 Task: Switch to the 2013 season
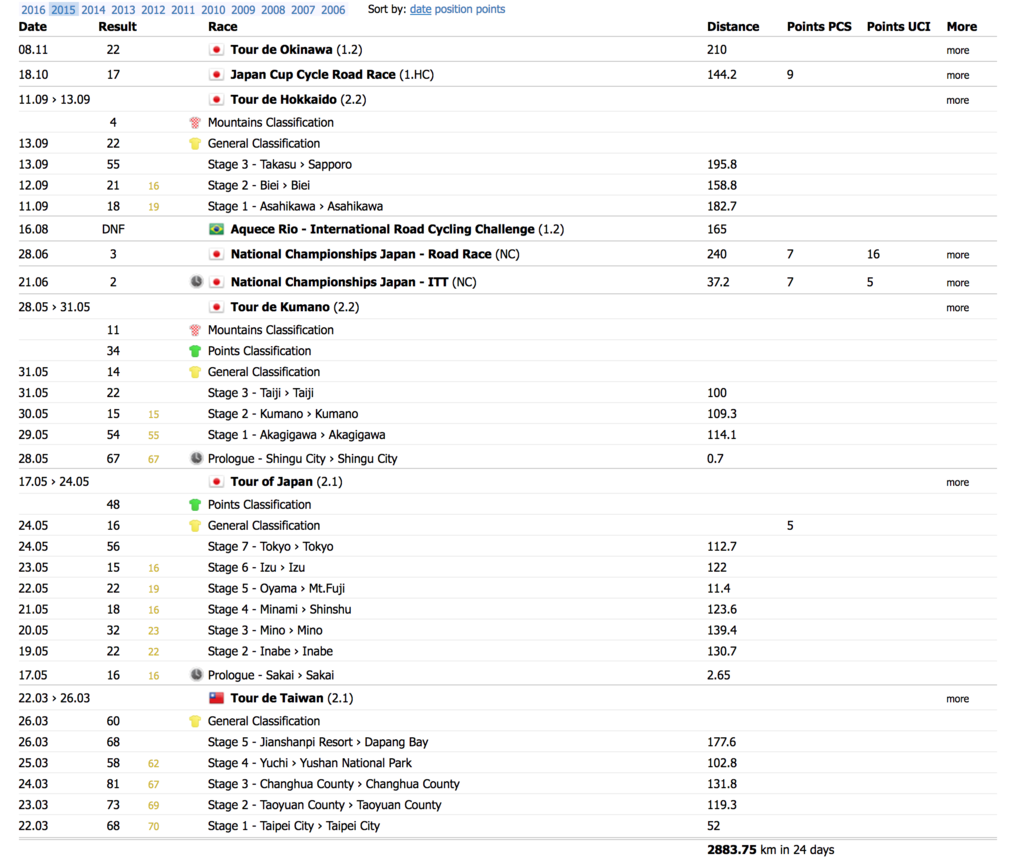point(123,10)
